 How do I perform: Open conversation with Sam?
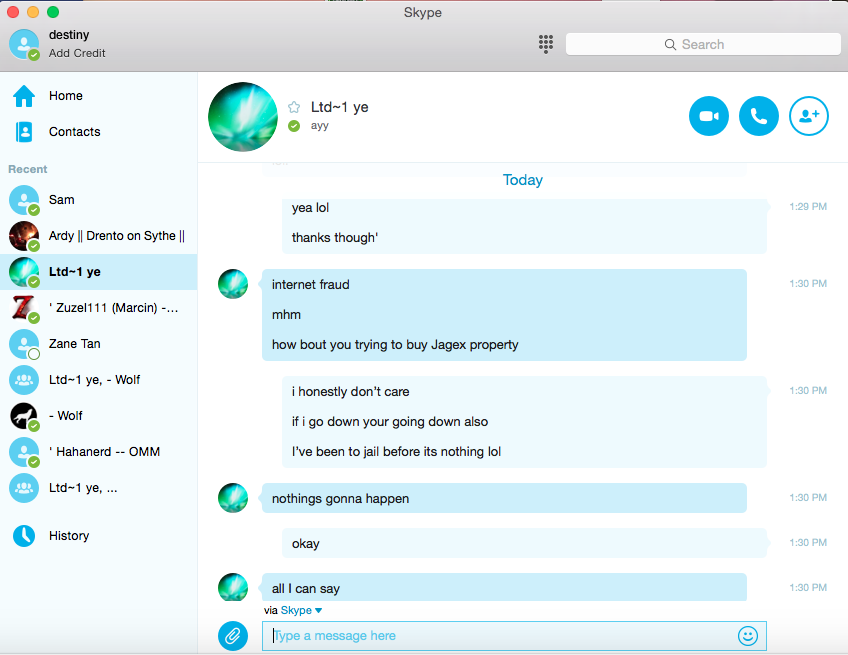pyautogui.click(x=98, y=200)
